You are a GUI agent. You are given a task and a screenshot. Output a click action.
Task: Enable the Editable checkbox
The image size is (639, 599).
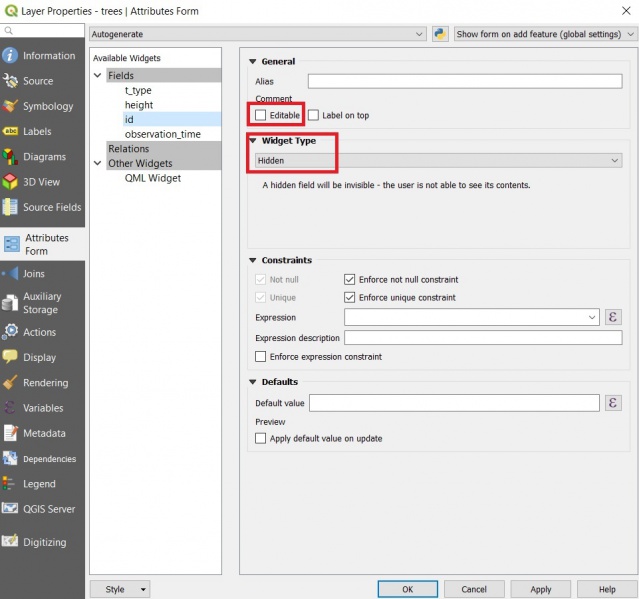[x=261, y=116]
